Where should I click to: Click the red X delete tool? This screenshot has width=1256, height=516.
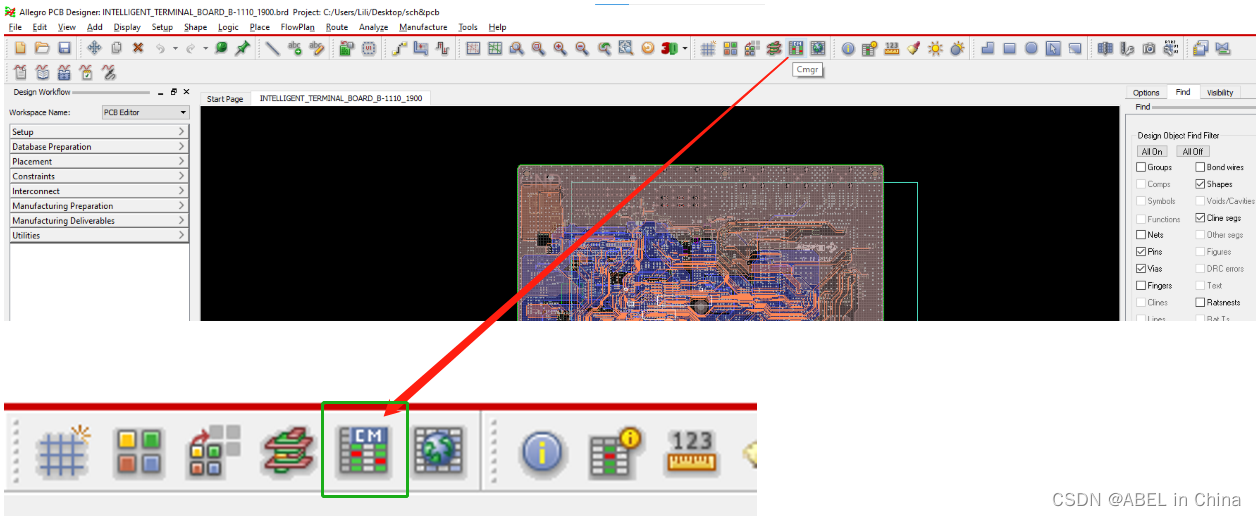[x=138, y=48]
